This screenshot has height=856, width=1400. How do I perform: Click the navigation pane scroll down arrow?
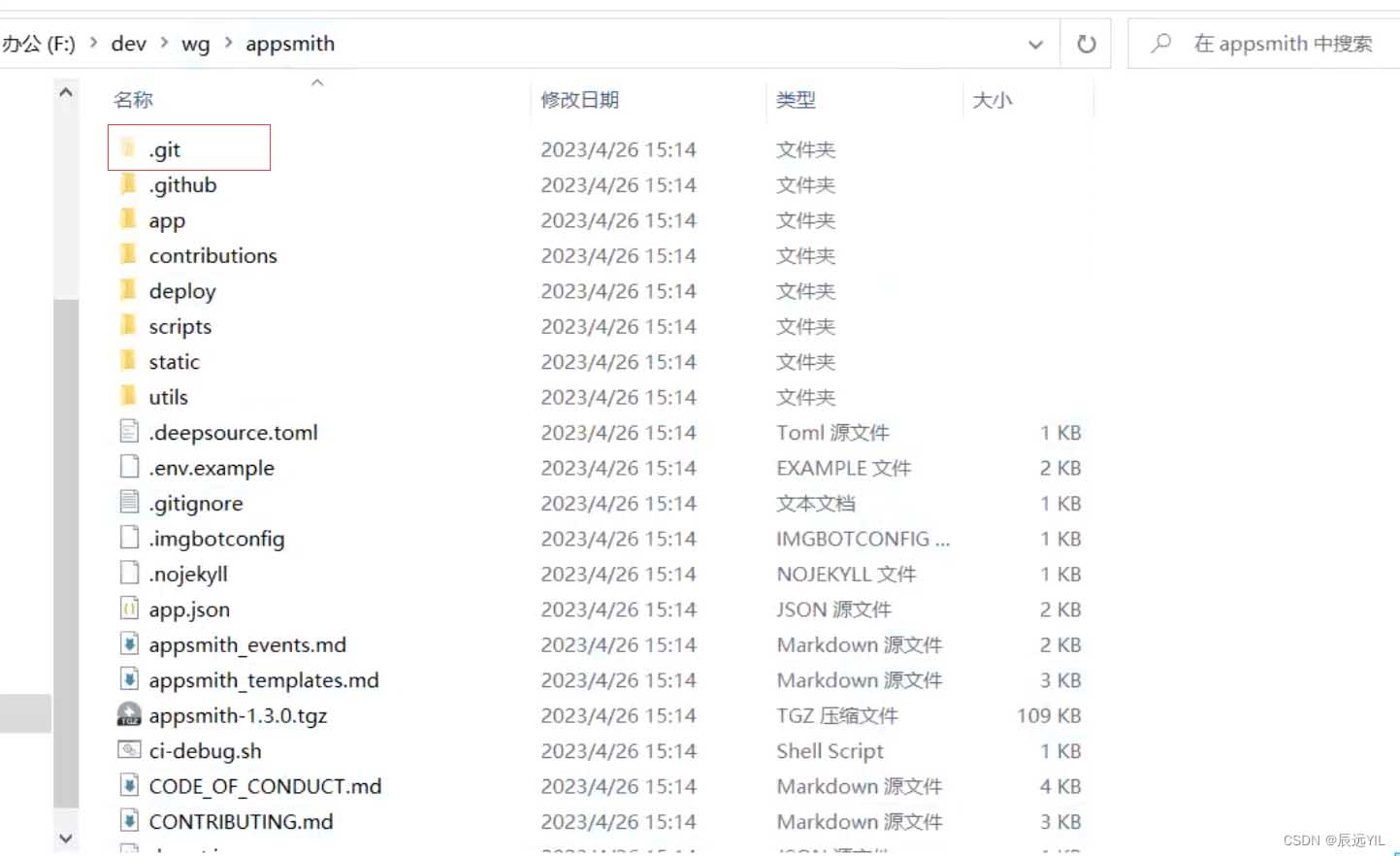pyautogui.click(x=66, y=838)
